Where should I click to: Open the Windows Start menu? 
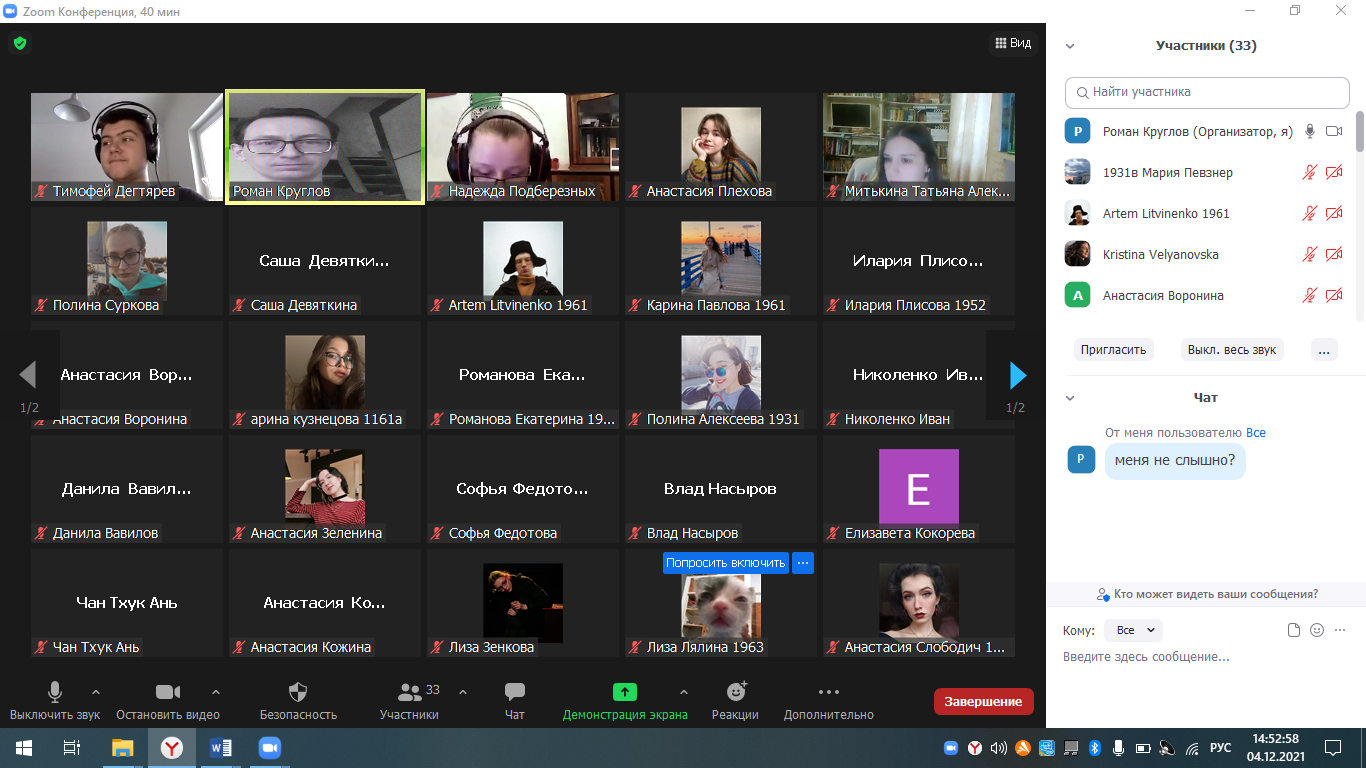coord(23,747)
